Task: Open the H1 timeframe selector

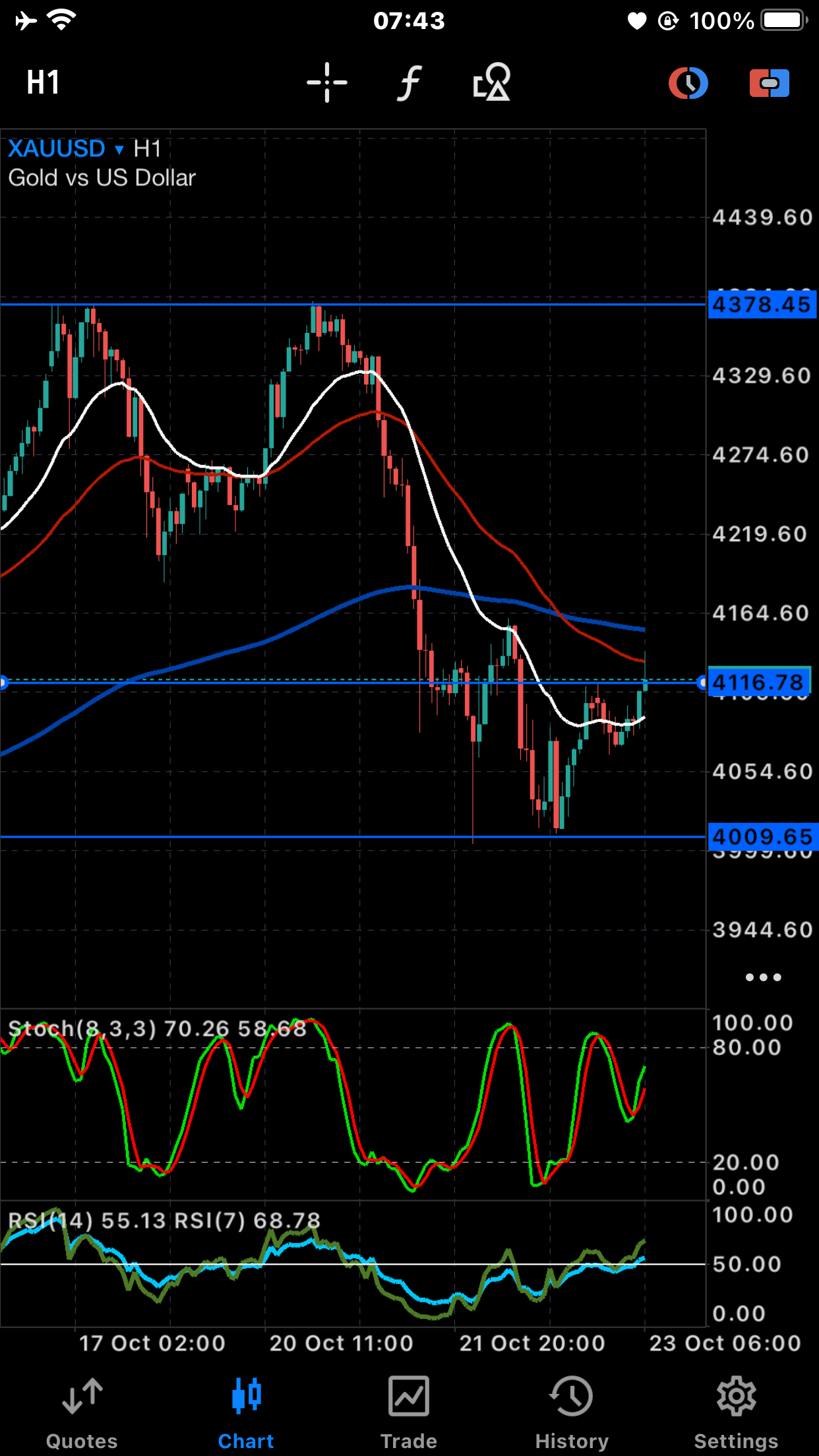Action: (44, 83)
